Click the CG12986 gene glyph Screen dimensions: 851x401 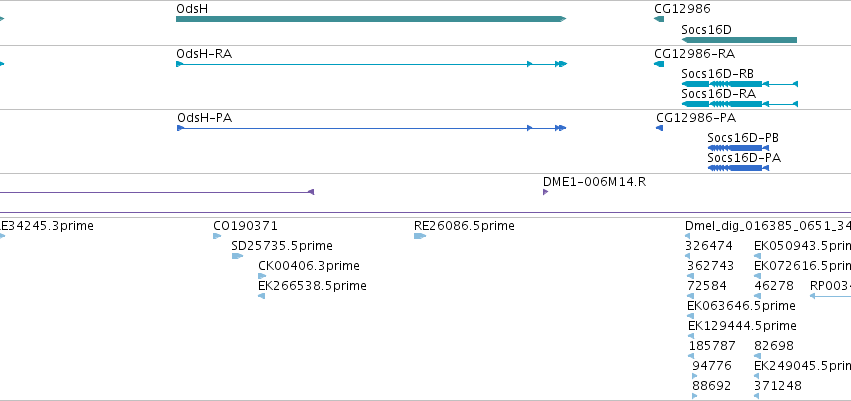[x=659, y=19]
